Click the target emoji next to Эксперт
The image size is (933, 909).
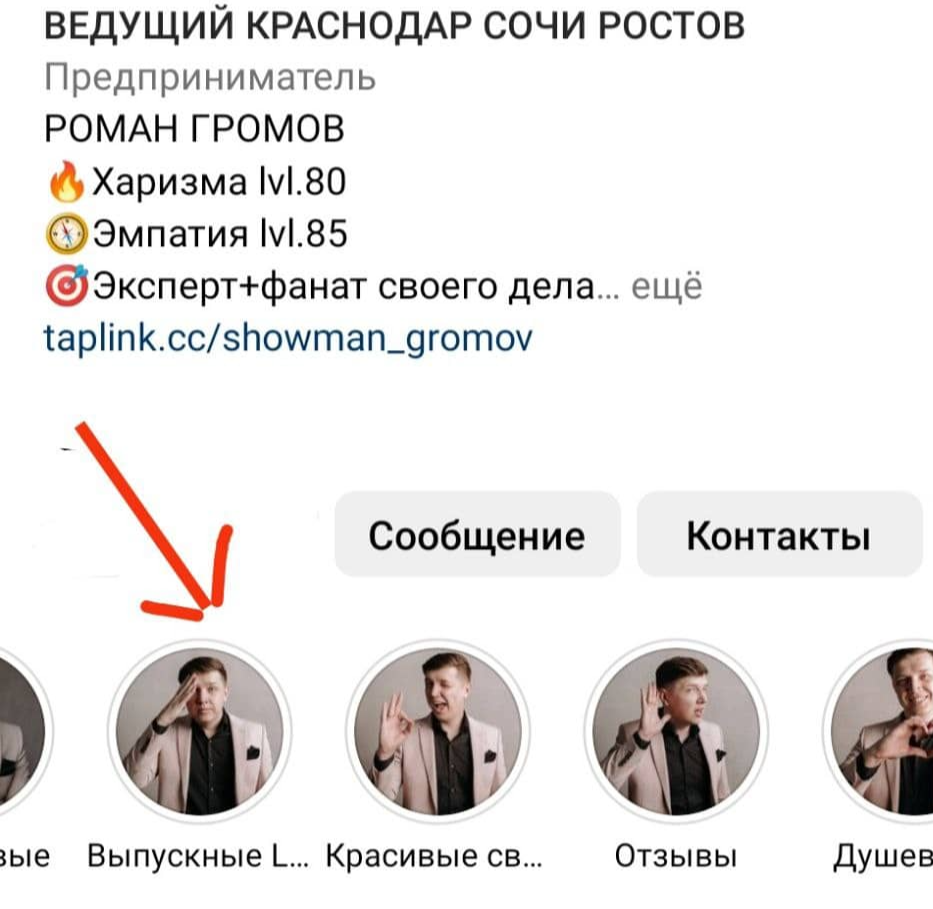(x=67, y=286)
